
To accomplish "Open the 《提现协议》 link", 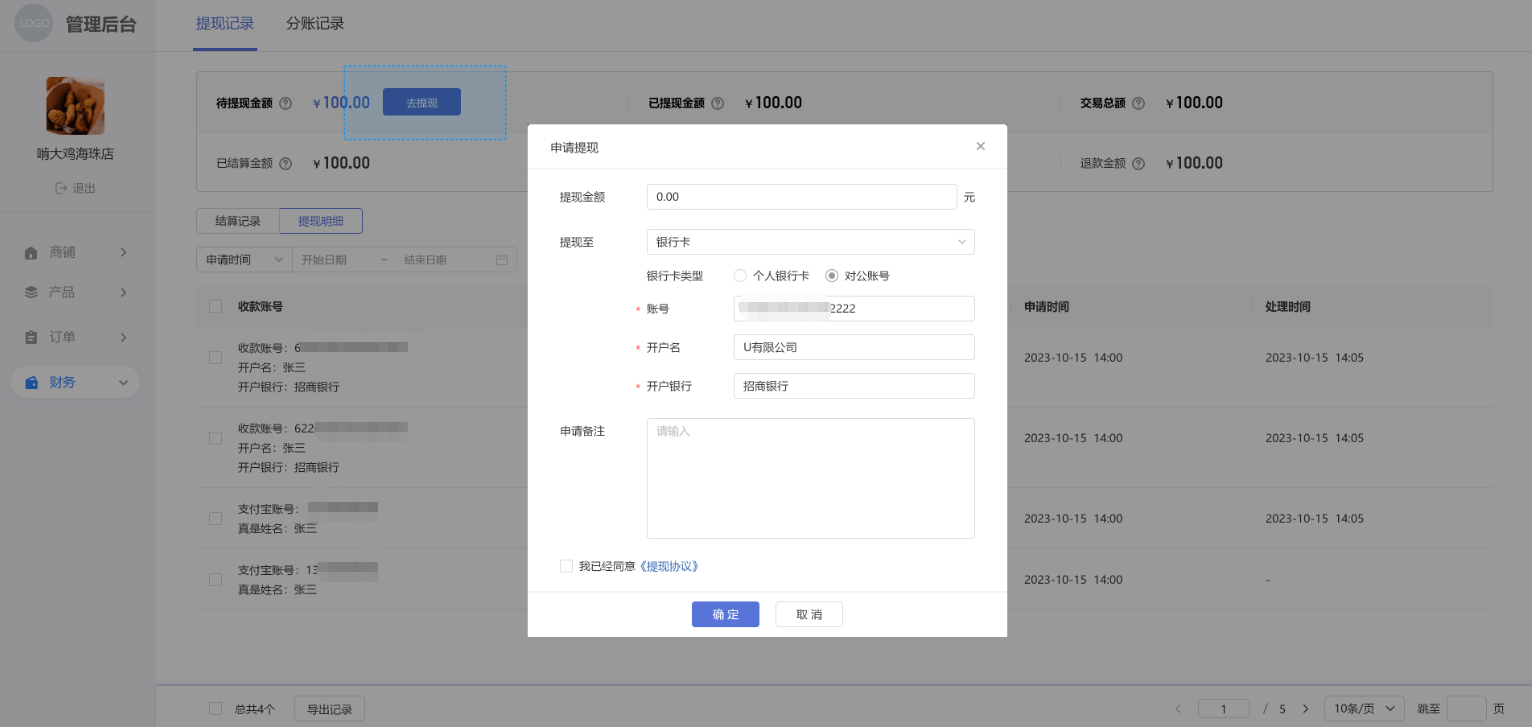I will tap(669, 566).
